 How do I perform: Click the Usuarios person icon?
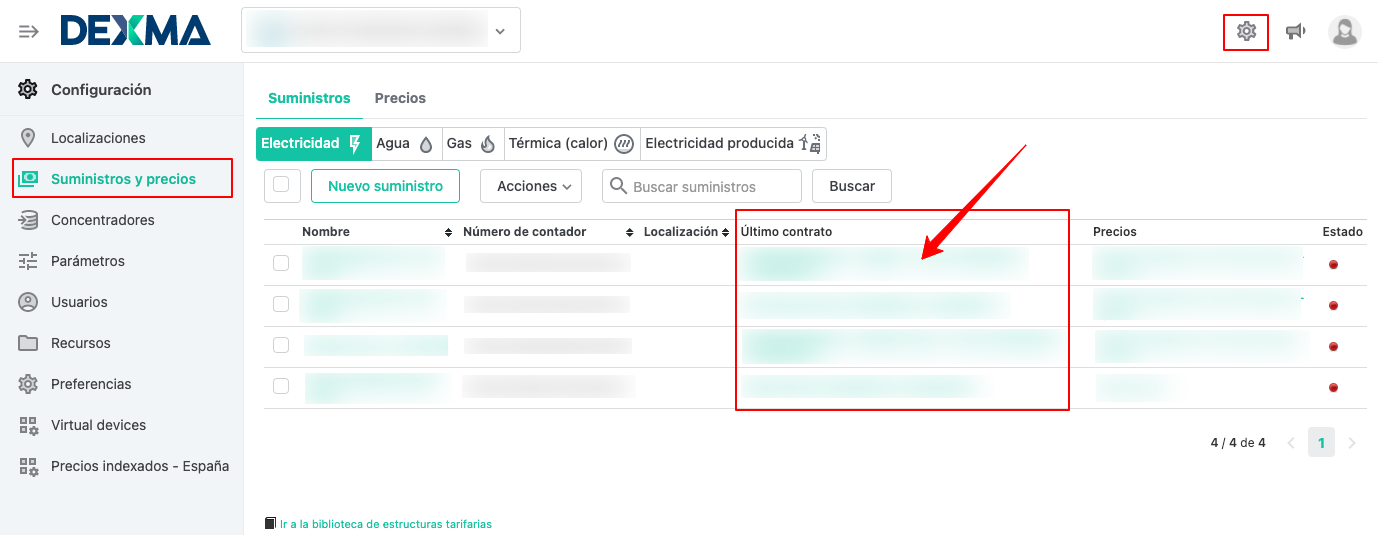coord(28,302)
